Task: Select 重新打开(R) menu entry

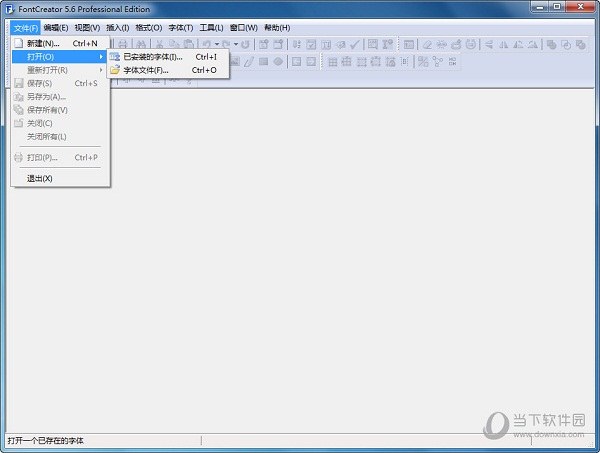Action: tap(60, 70)
